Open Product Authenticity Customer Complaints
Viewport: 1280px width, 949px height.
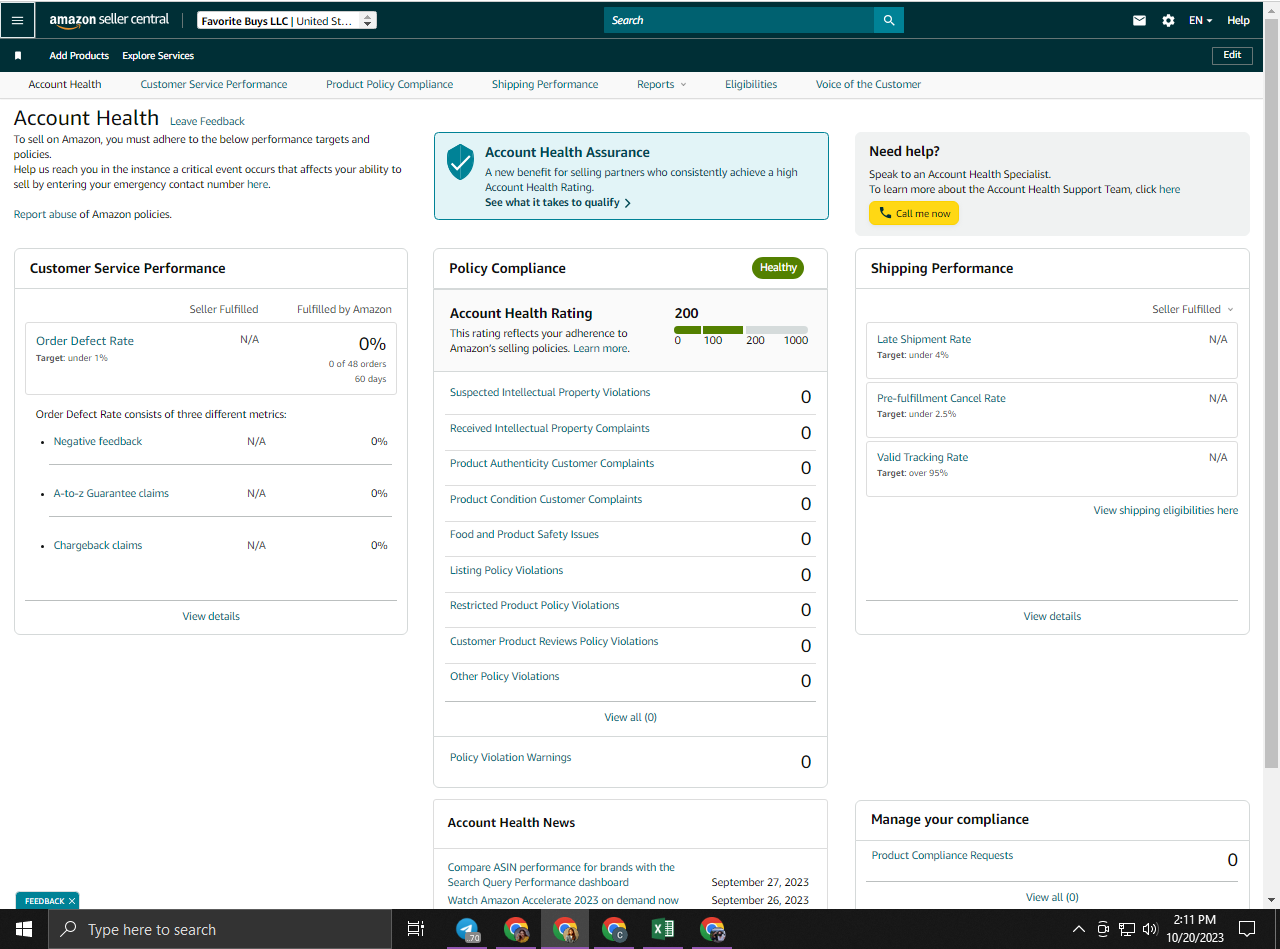coord(552,464)
